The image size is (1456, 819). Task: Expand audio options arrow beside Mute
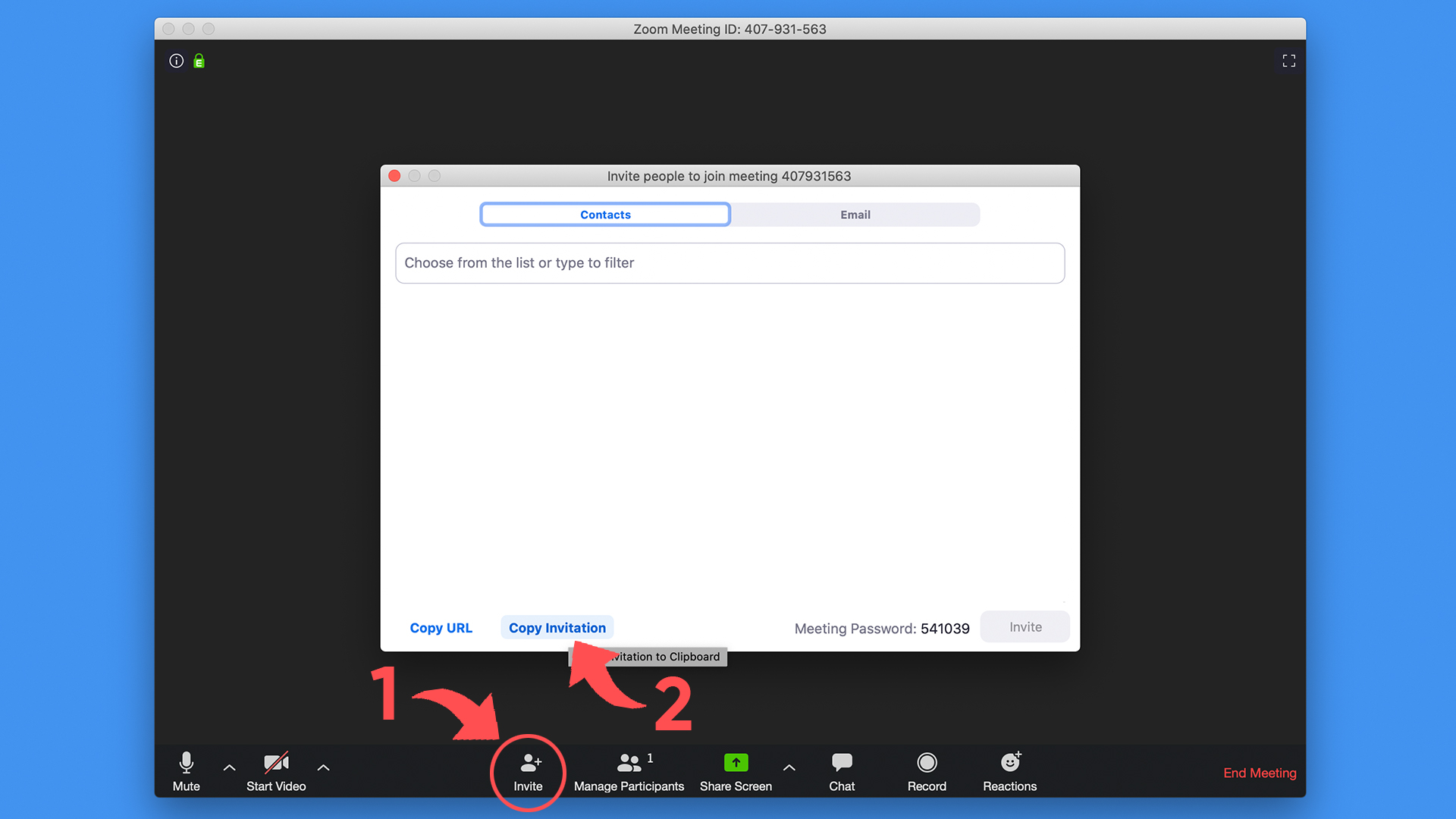click(x=229, y=767)
